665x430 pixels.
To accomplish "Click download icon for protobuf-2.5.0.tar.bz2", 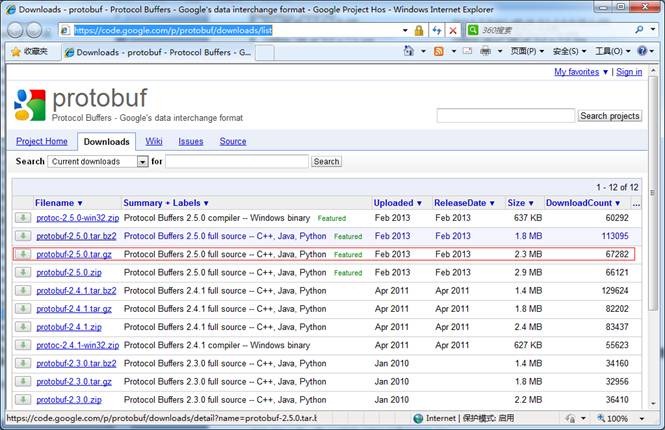I will pos(23,236).
